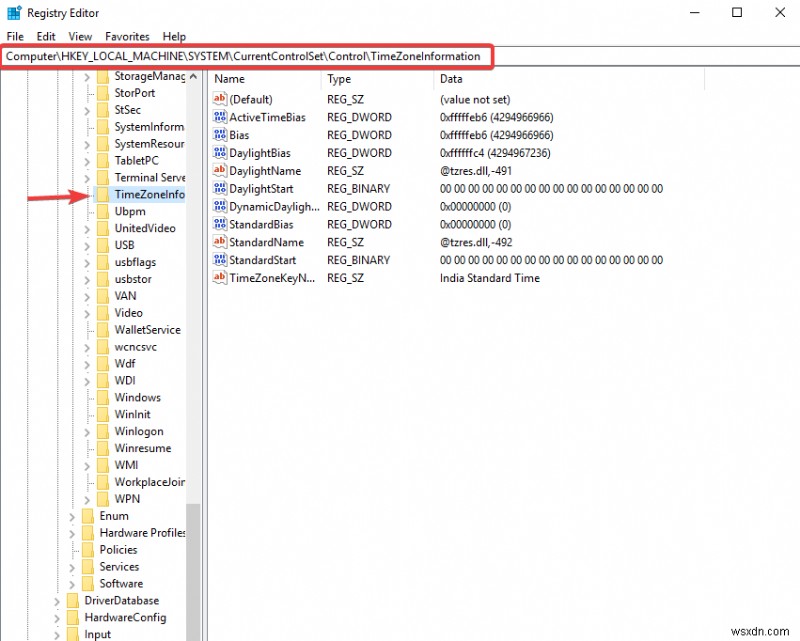Image resolution: width=800 pixels, height=641 pixels.
Task: Click the TimeZoneKeyName string icon
Action: (220, 278)
